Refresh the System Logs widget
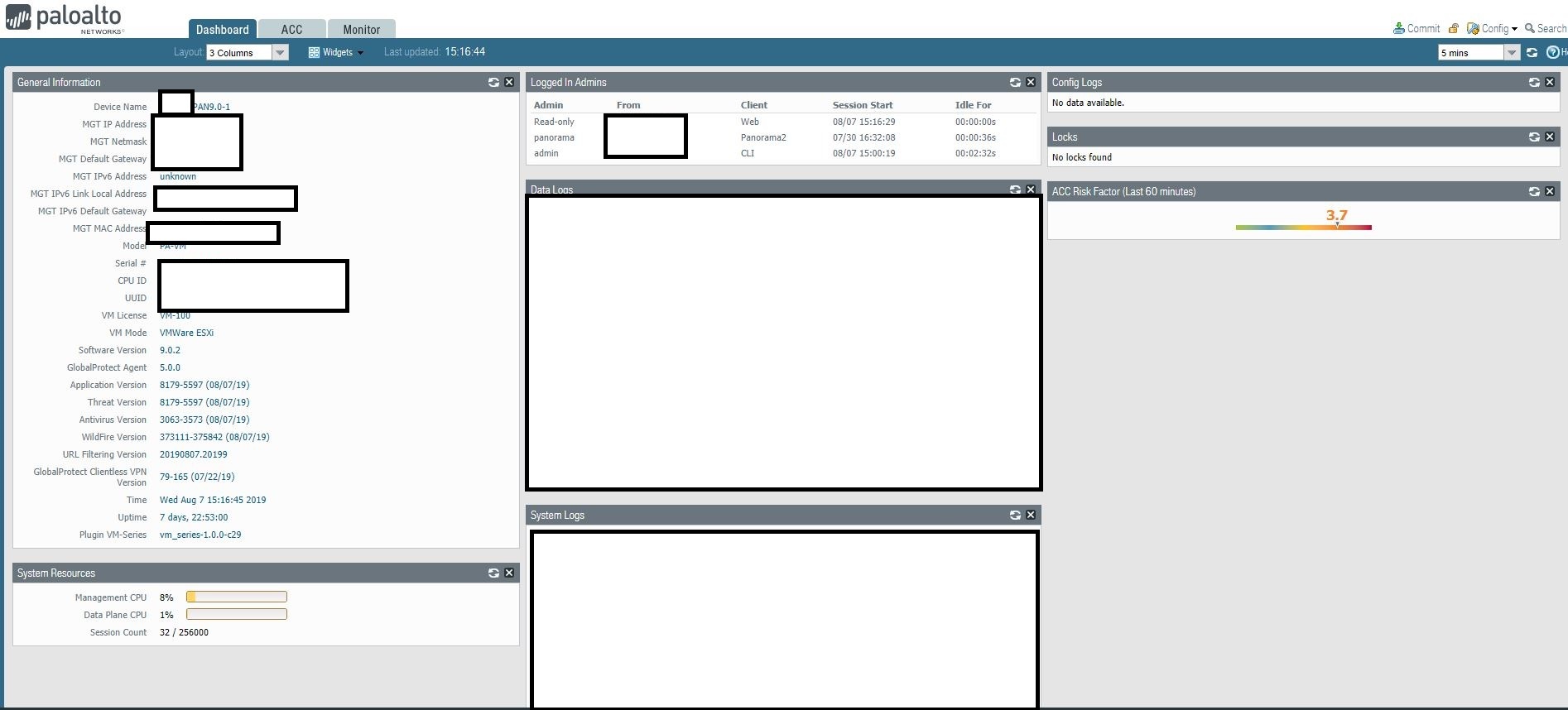The image size is (1568, 710). coord(1015,516)
